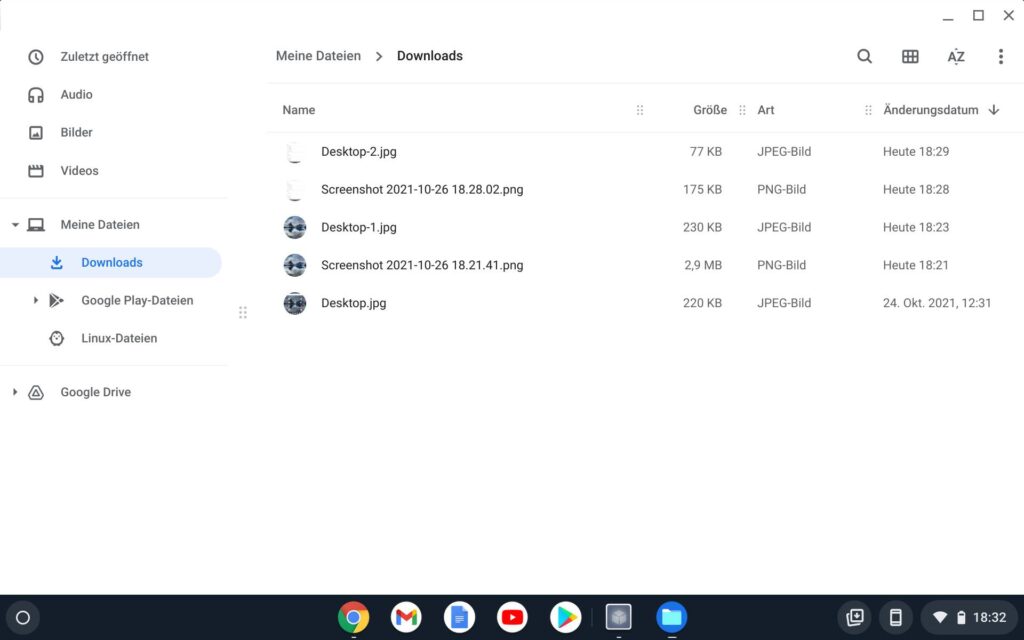Open Google Play Store from the shelf
The image size is (1024, 640).
point(566,617)
